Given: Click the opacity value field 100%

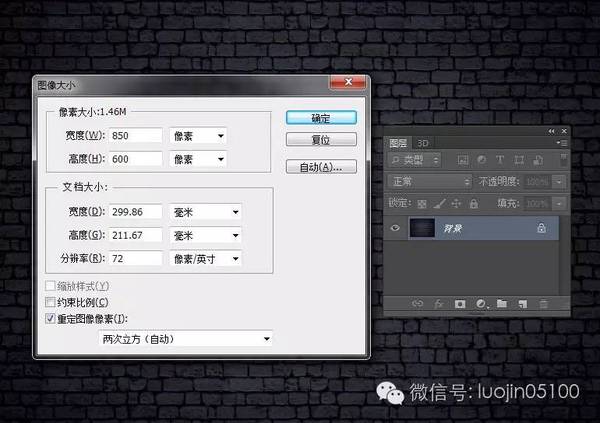Looking at the screenshot, I should (x=538, y=182).
